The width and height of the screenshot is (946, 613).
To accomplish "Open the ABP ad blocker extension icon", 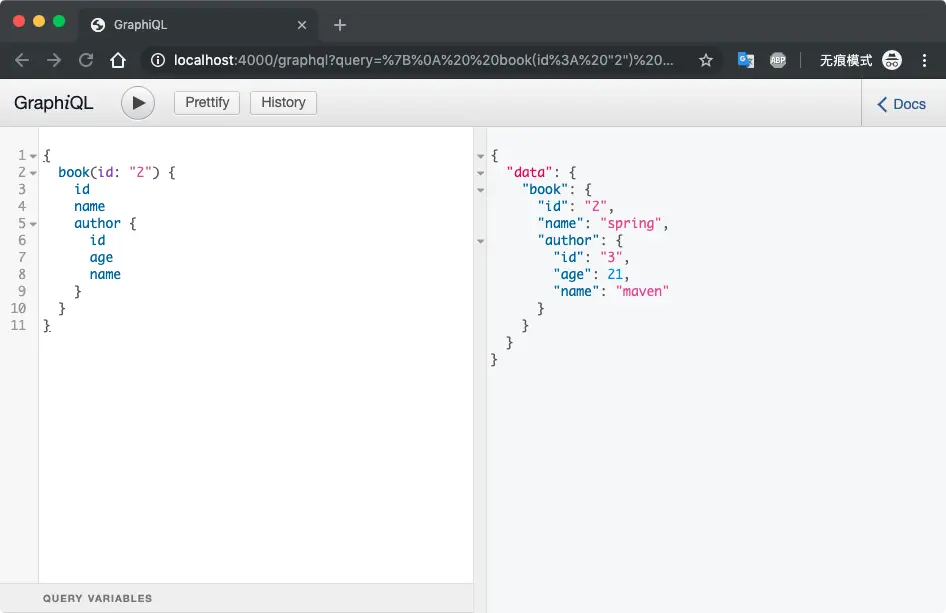I will 778,60.
